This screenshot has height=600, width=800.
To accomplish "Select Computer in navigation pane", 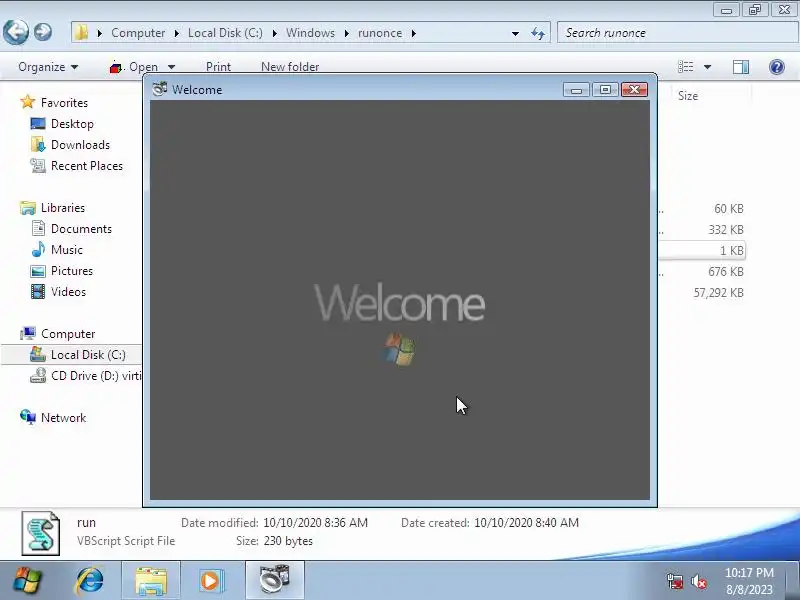I will (x=57, y=334).
